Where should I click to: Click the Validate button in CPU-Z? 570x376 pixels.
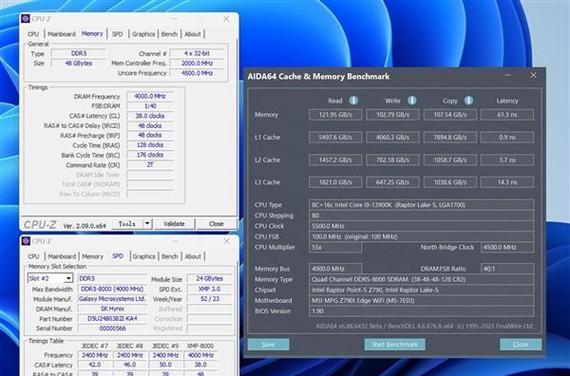(x=174, y=224)
